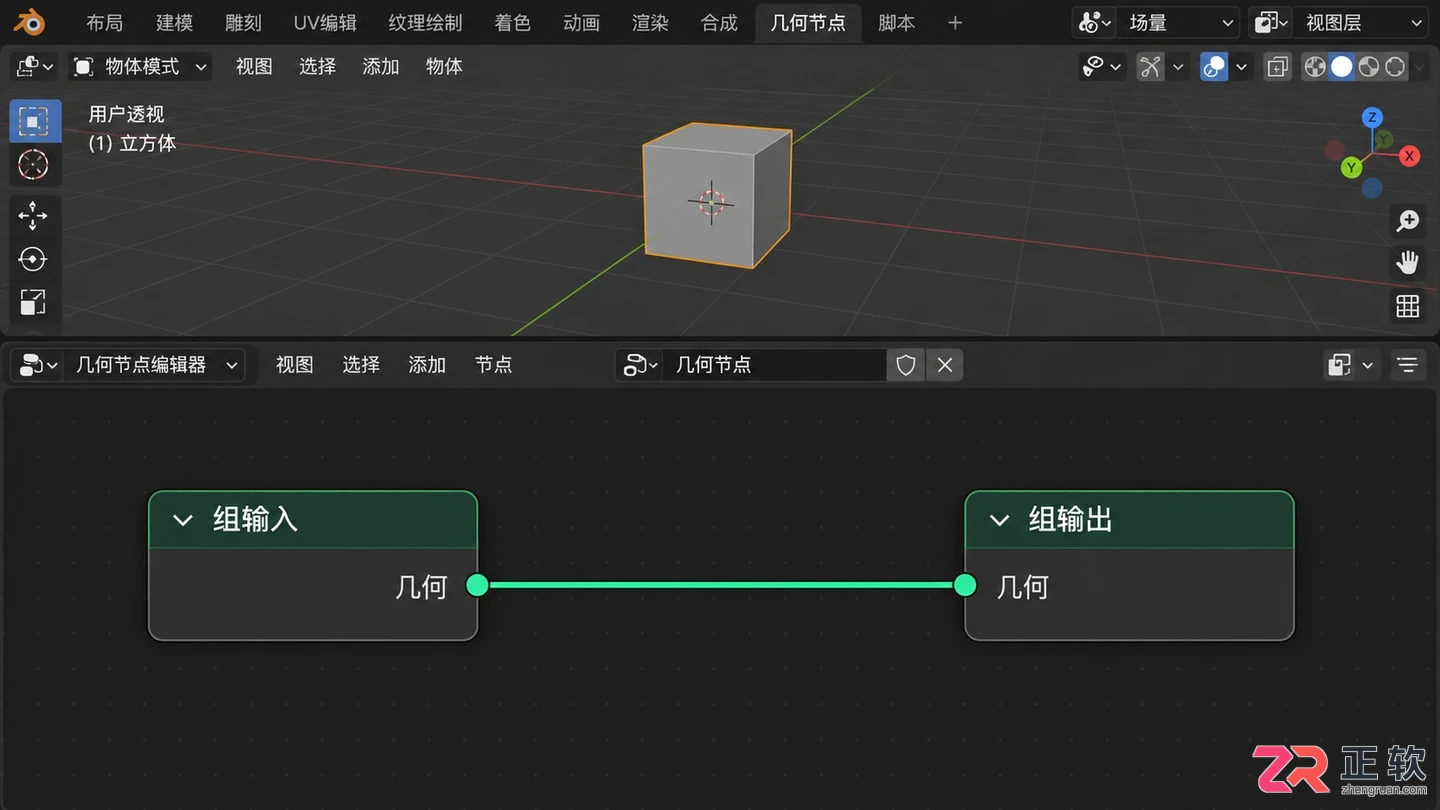
Task: Switch to solid viewport shading
Action: pyautogui.click(x=1342, y=66)
